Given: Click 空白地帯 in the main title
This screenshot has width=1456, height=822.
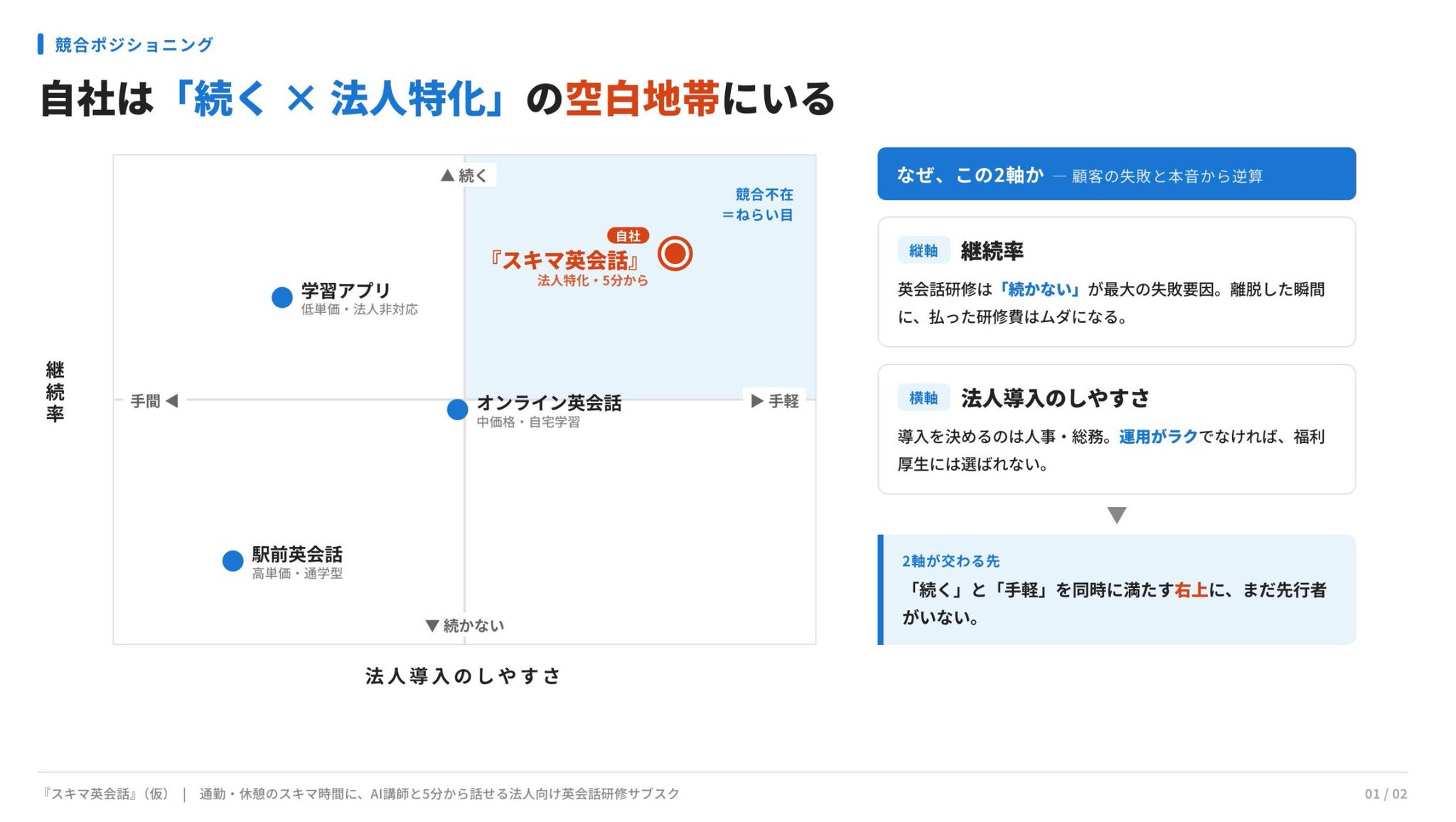Looking at the screenshot, I should click(642, 98).
